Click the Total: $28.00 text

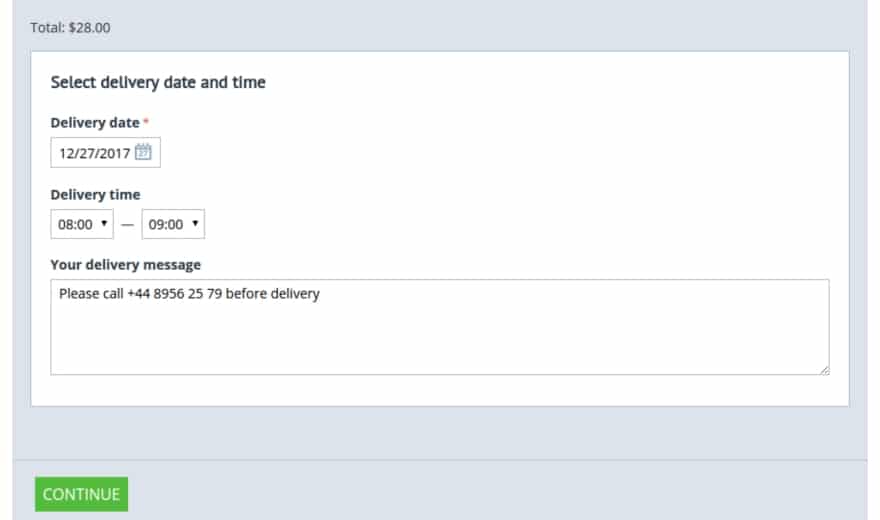70,27
